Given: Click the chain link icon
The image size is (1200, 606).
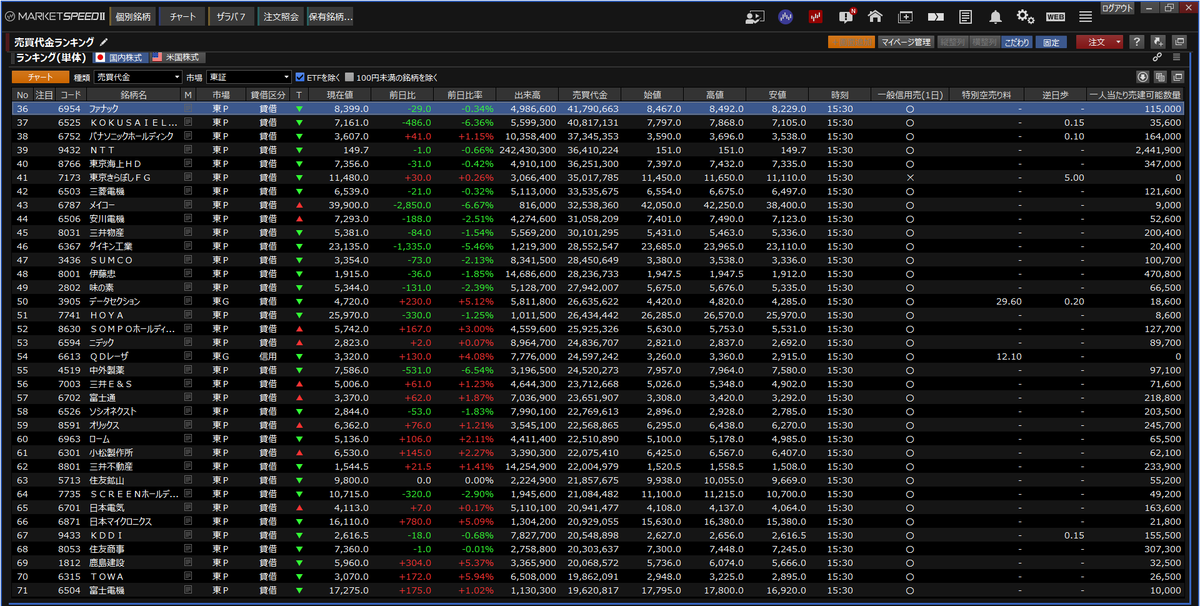Looking at the screenshot, I should point(1156,58).
